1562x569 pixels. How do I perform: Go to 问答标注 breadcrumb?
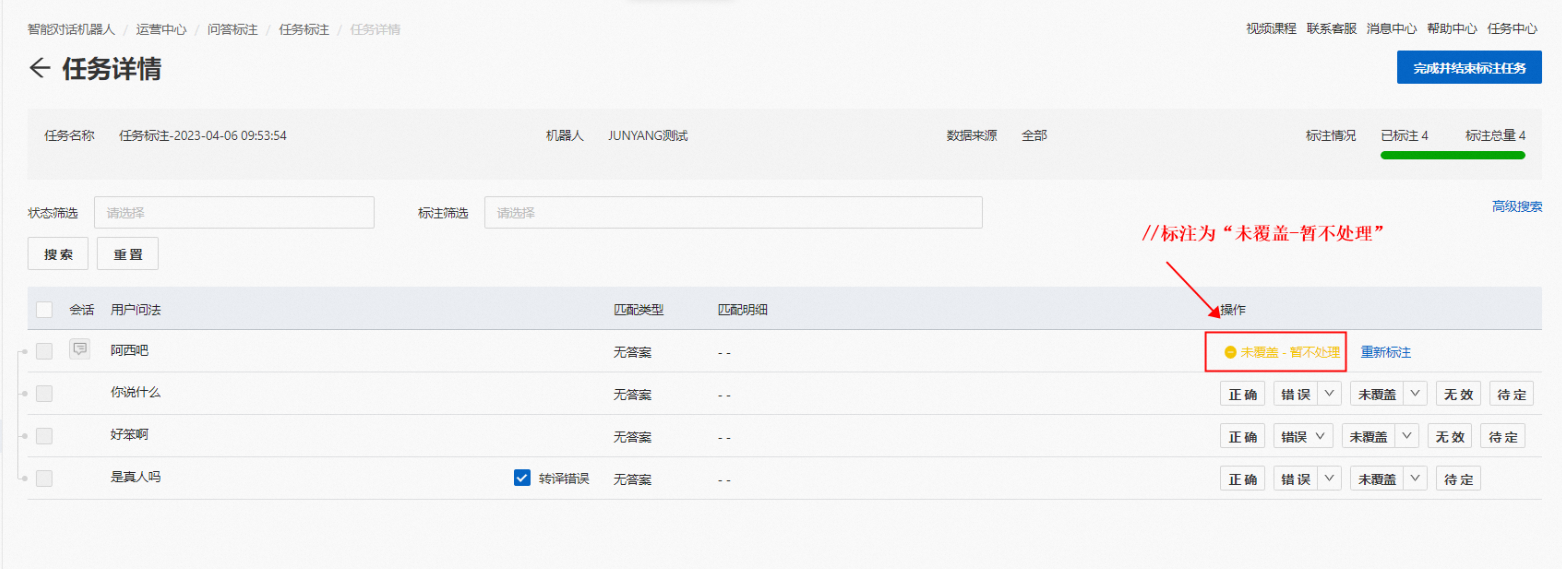(232, 30)
